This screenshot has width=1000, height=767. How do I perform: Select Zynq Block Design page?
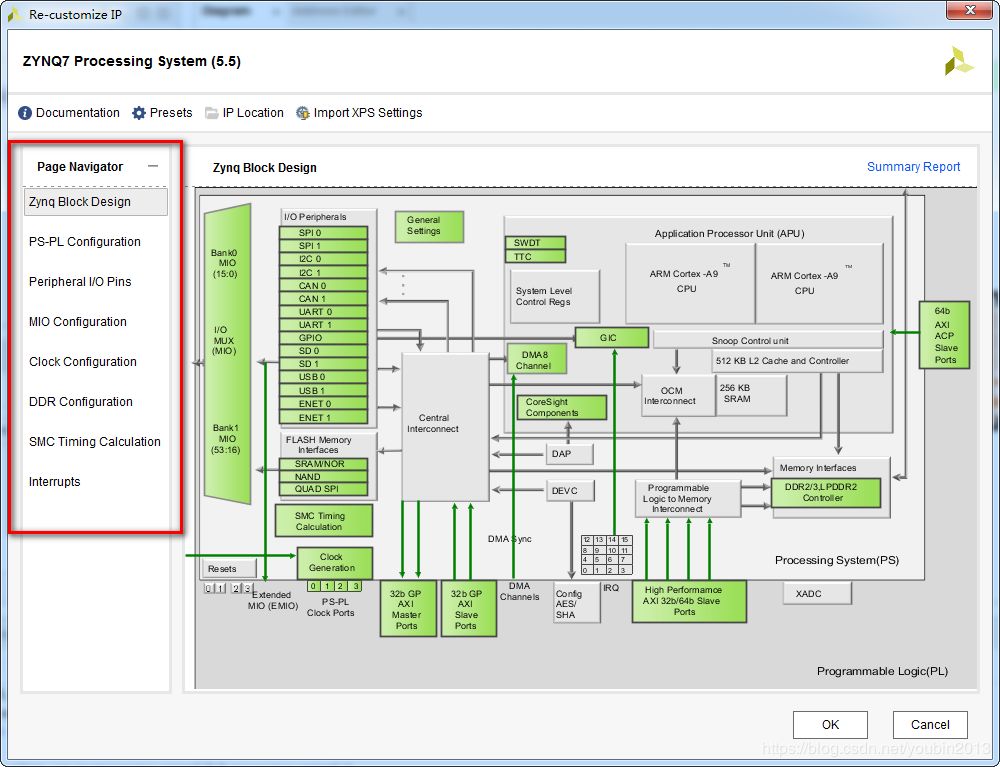coord(96,201)
